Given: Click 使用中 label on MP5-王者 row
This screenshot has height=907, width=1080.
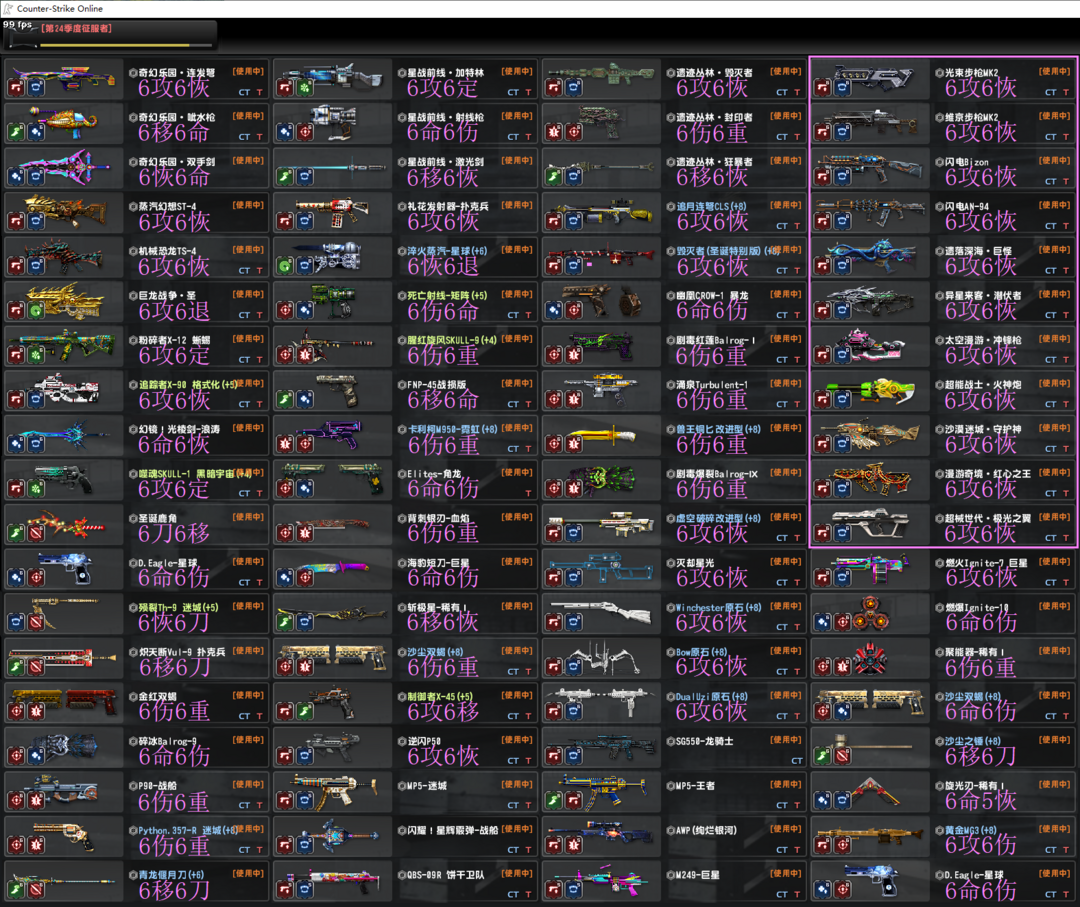Looking at the screenshot, I should [x=786, y=784].
